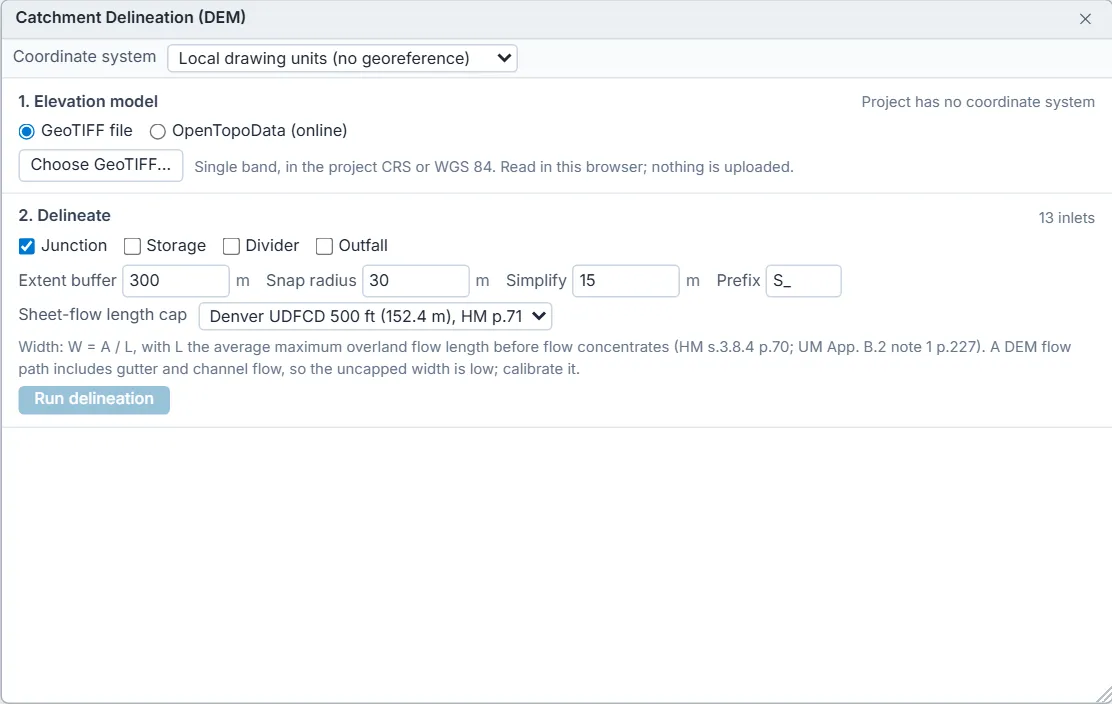Viewport: 1112px width, 704px height.
Task: Click the Run delineation button
Action: click(94, 400)
